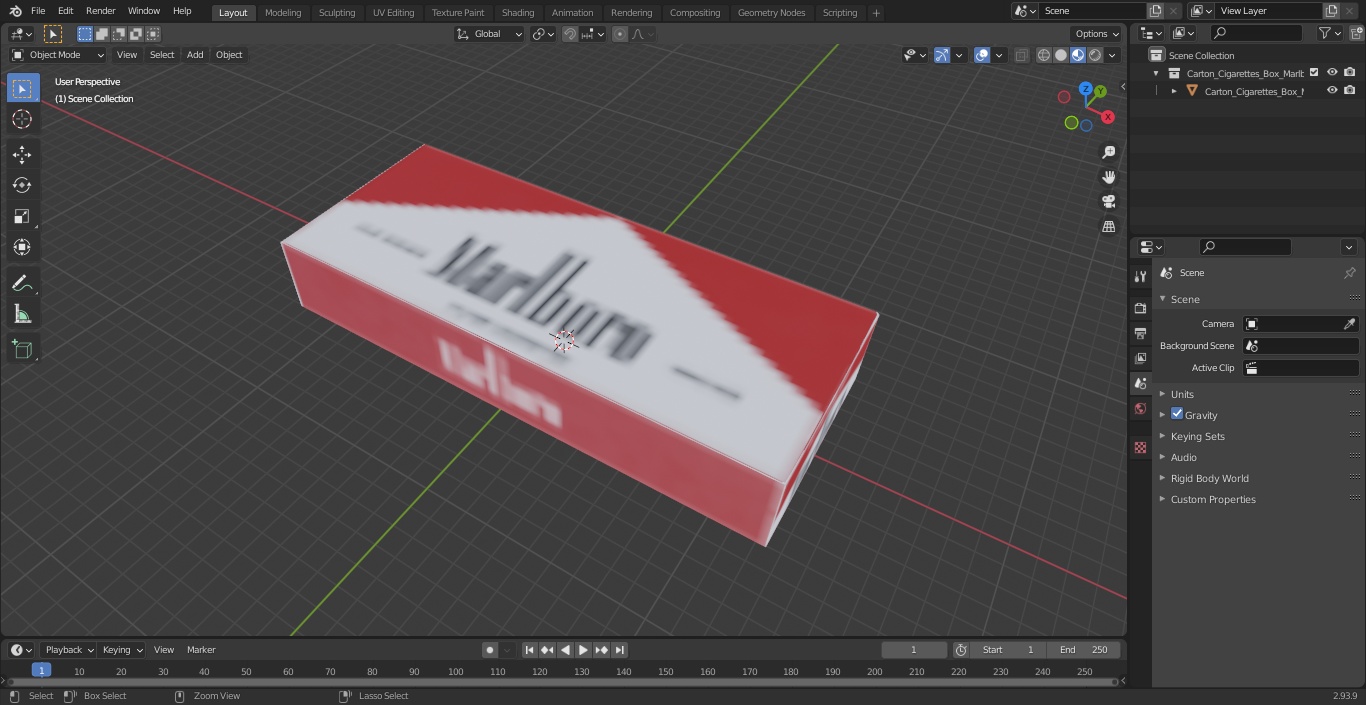
Task: Open the View Layer properties tab
Action: click(x=1140, y=358)
